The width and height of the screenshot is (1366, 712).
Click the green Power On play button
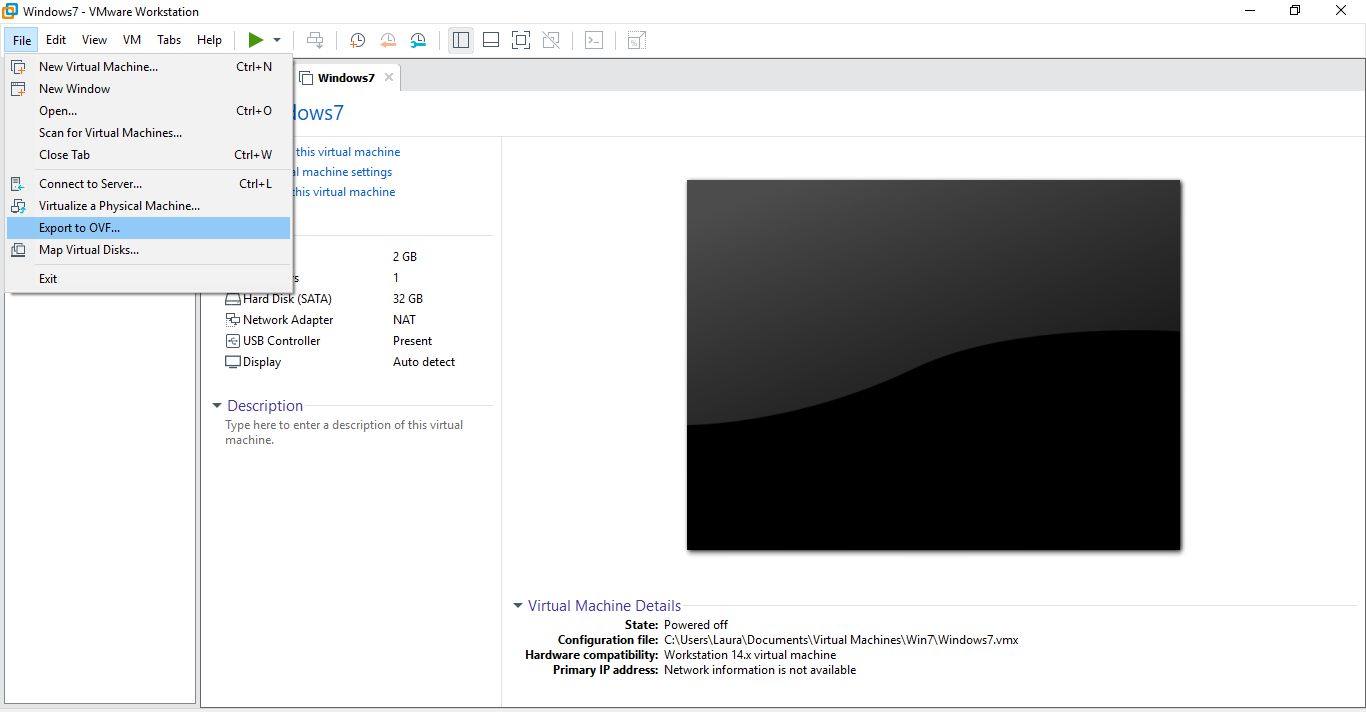click(256, 40)
